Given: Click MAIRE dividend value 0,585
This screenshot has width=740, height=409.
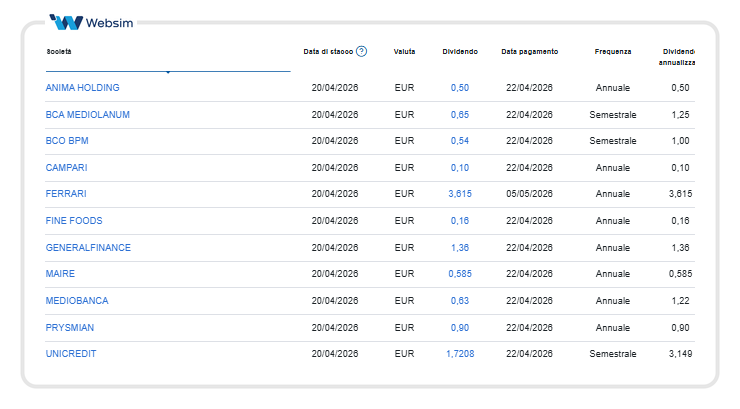Looking at the screenshot, I should coord(460,274).
